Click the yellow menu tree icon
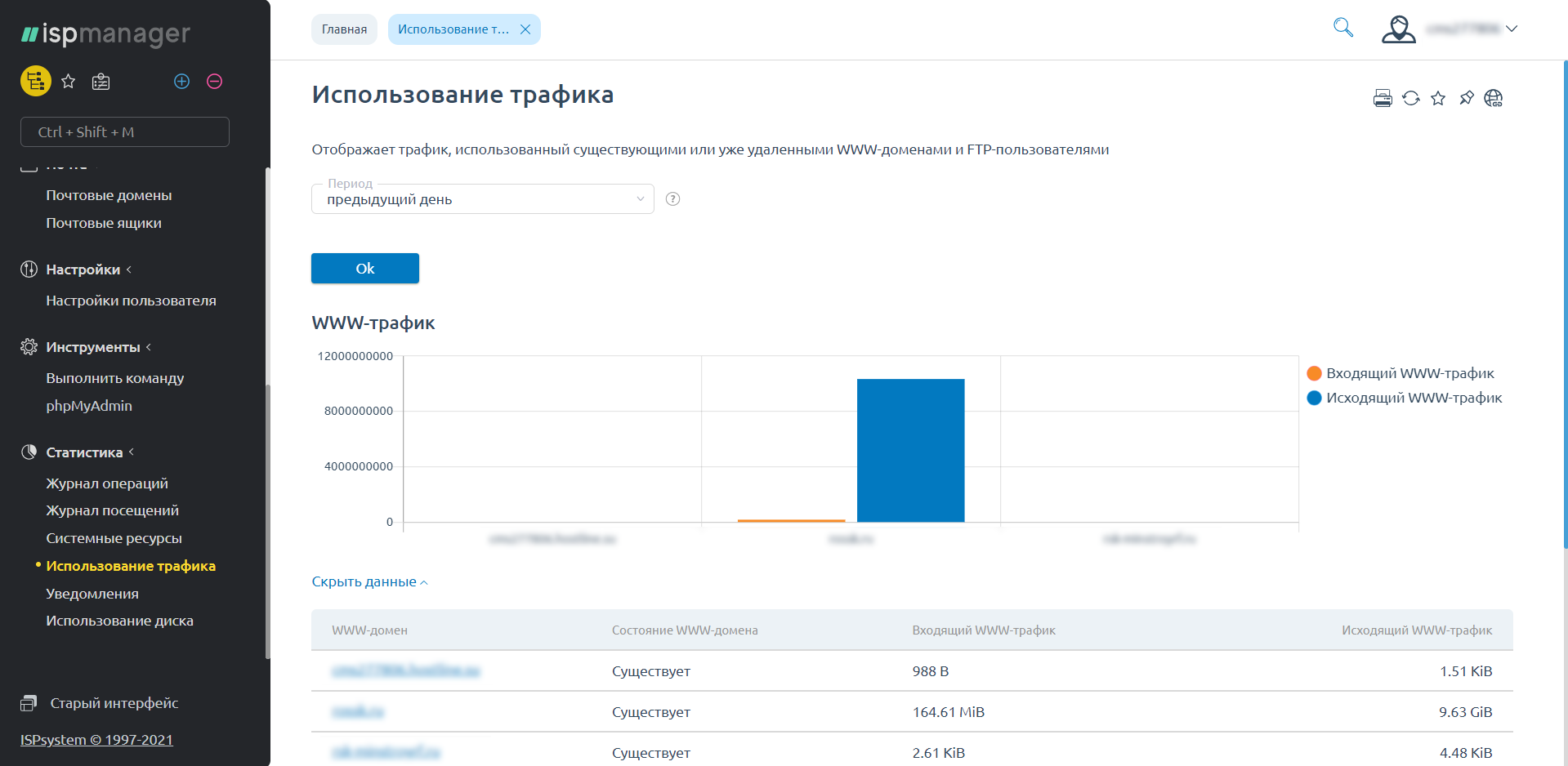This screenshot has width=1568, height=766. tap(36, 81)
